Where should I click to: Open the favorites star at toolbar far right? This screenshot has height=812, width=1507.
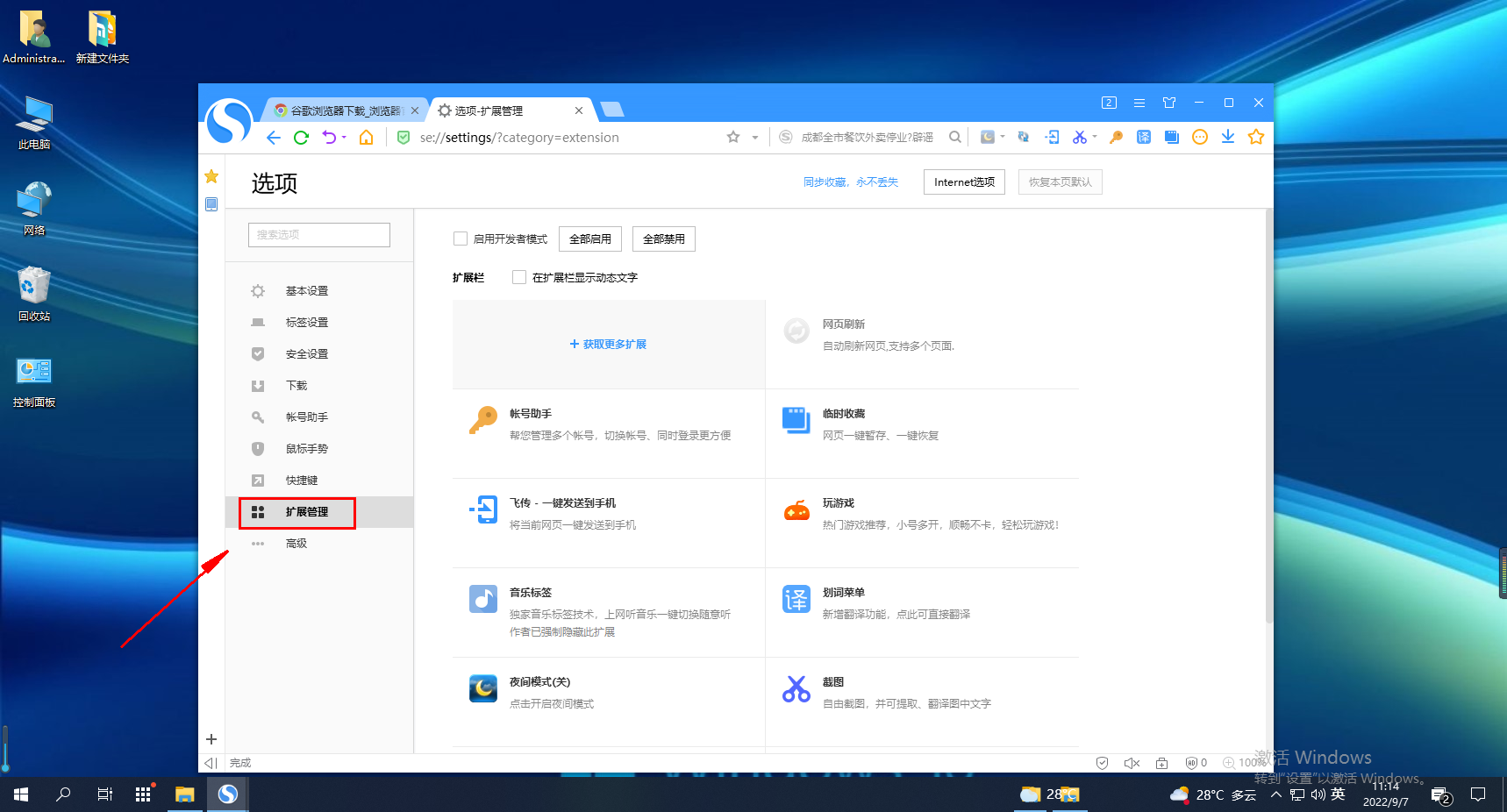tap(1256, 137)
